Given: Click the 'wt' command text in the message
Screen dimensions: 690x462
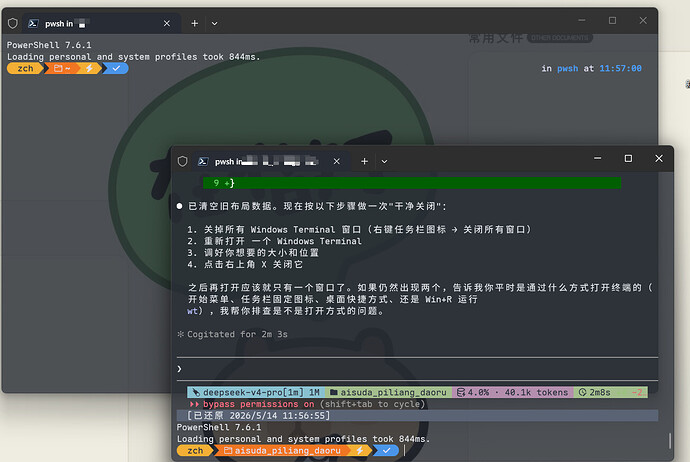Looking at the screenshot, I should (192, 311).
